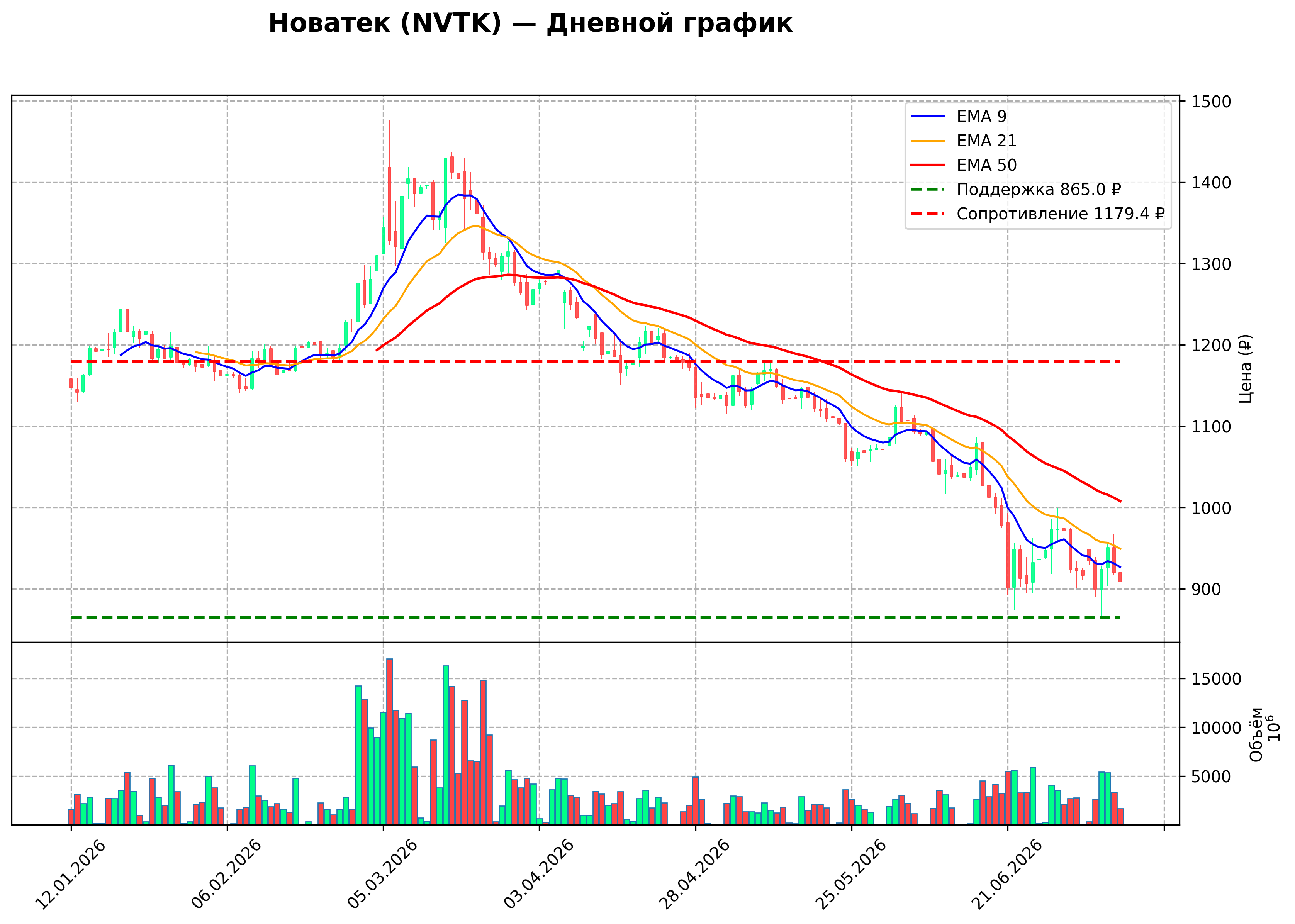Select the "EMA 9" legend label
This screenshot has width=1295, height=924.
pos(981,117)
